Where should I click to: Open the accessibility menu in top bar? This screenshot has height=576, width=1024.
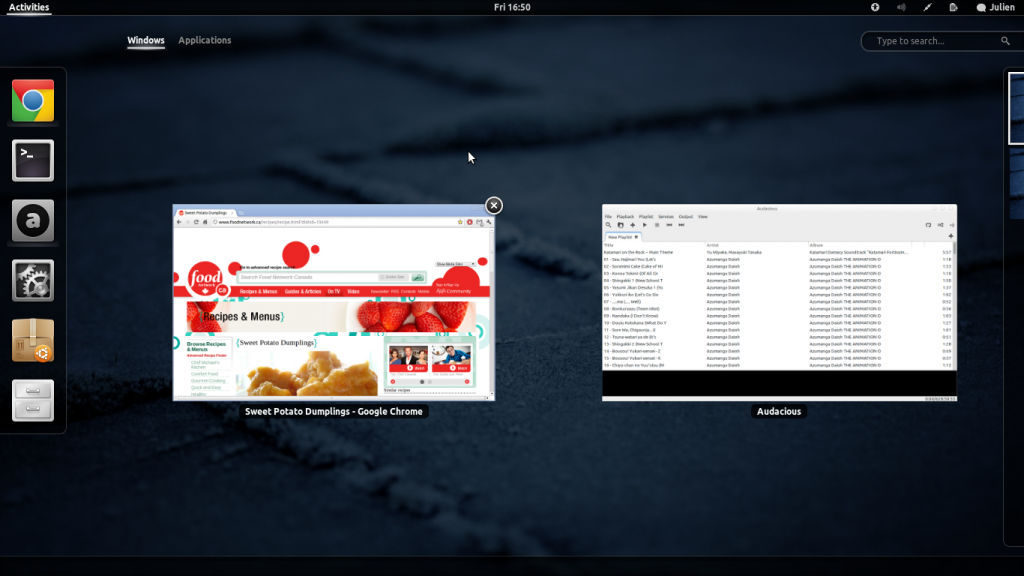[x=875, y=7]
